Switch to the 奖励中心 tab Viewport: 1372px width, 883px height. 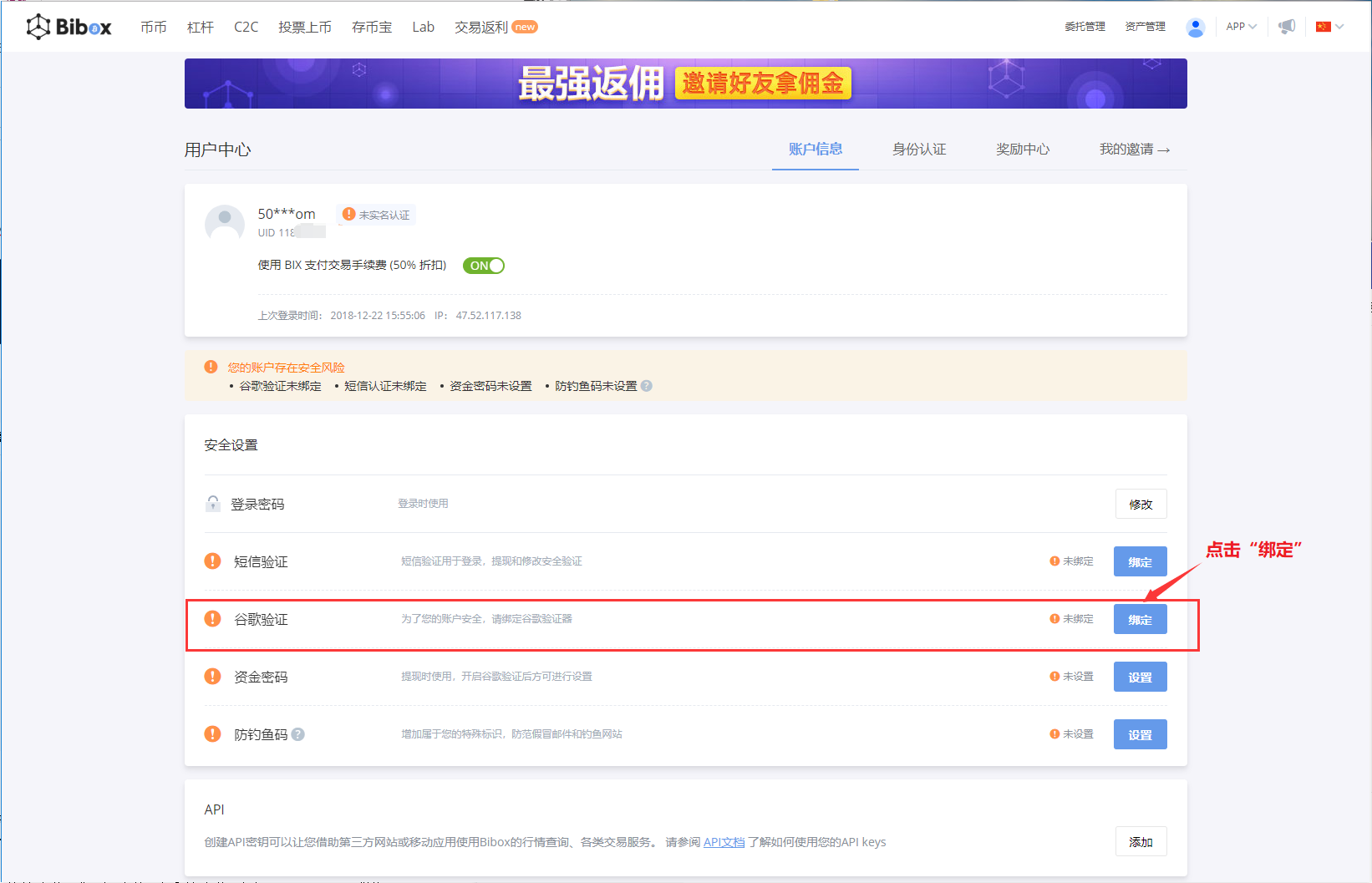(x=1023, y=150)
